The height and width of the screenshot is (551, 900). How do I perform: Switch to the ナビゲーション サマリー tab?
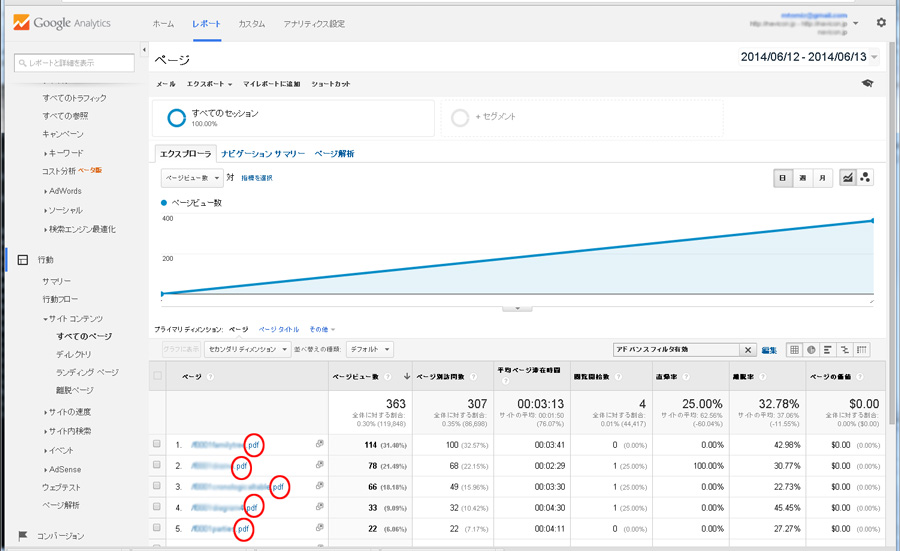263,154
